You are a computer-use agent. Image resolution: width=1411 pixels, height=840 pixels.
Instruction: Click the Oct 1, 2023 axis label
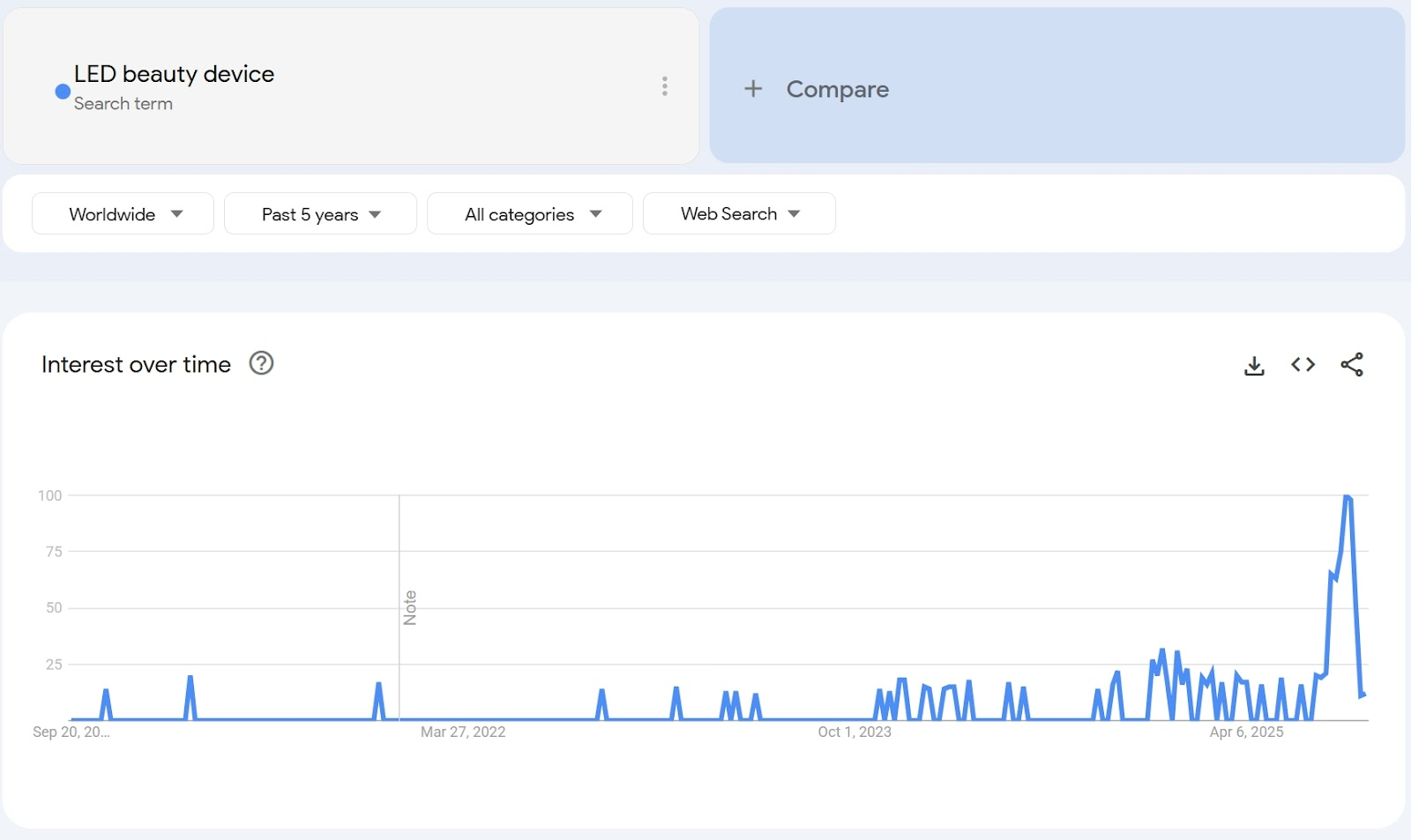coord(854,732)
